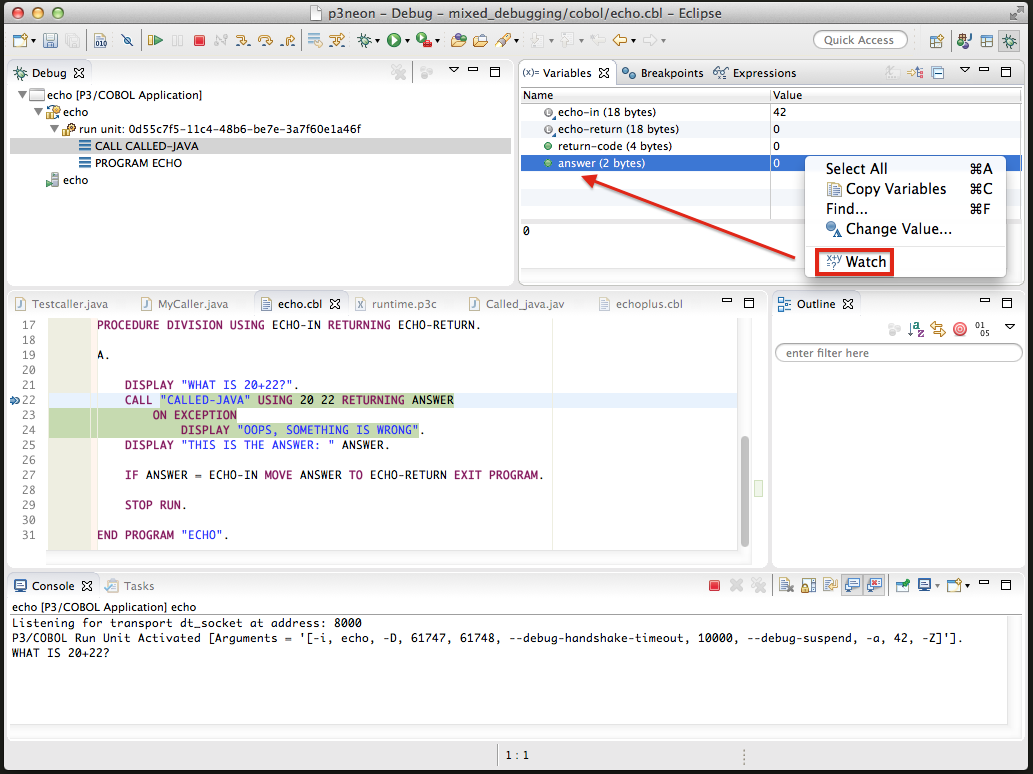Open the Debug configurations dropdown arrow
Image resolution: width=1033 pixels, height=774 pixels.
tap(377, 41)
